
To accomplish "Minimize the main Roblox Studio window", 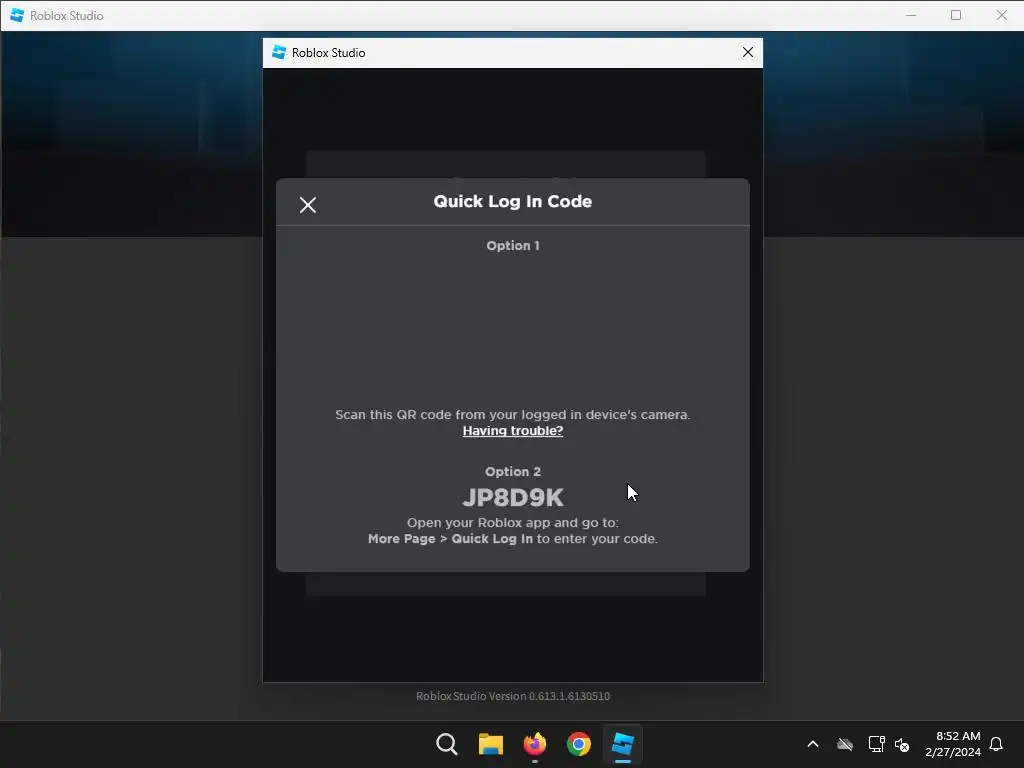I will [x=911, y=15].
